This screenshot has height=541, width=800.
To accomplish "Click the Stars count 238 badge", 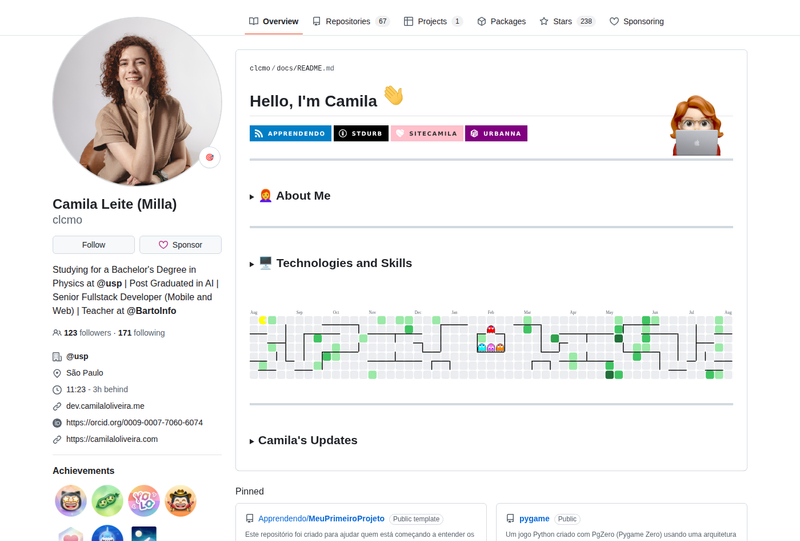I will coord(586,21).
